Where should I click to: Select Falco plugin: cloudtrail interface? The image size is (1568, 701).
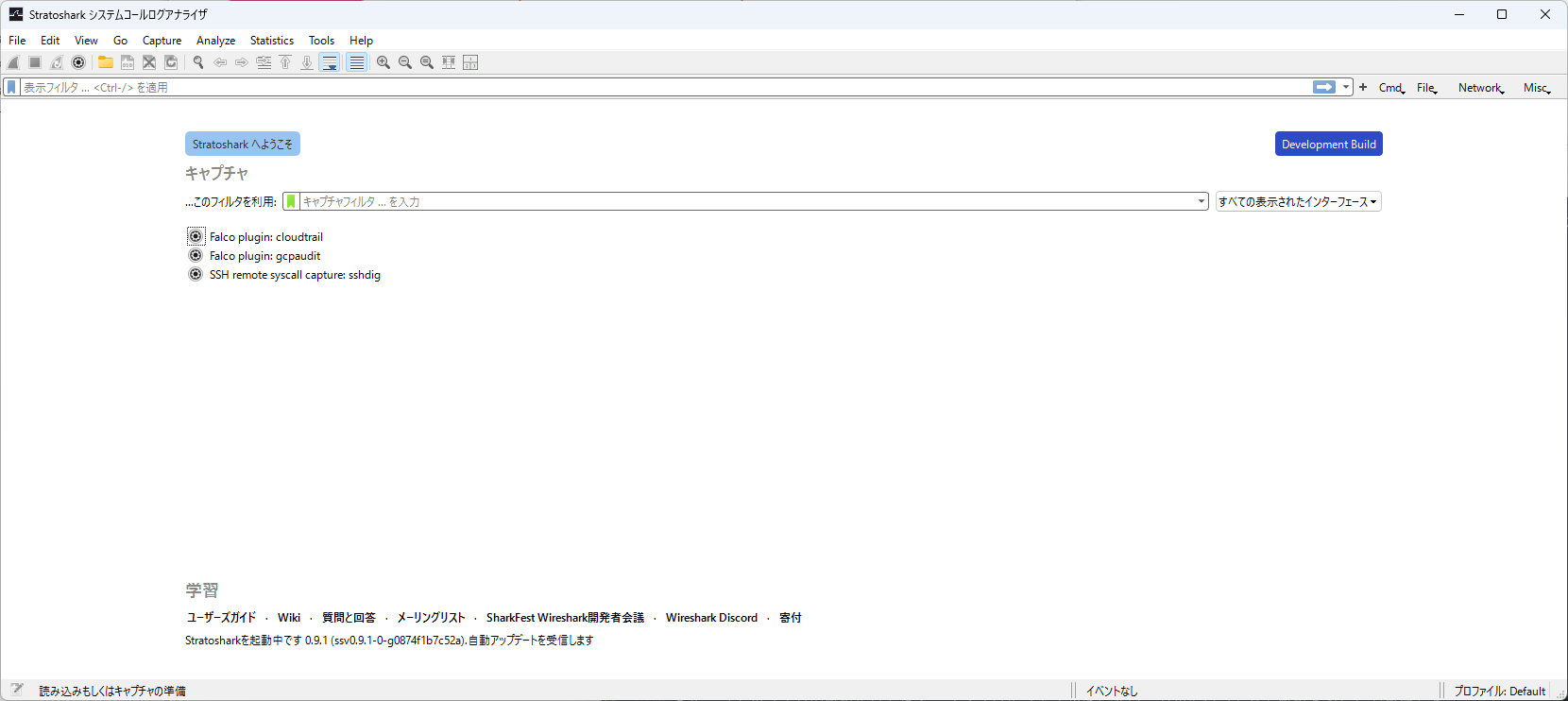coord(265,237)
